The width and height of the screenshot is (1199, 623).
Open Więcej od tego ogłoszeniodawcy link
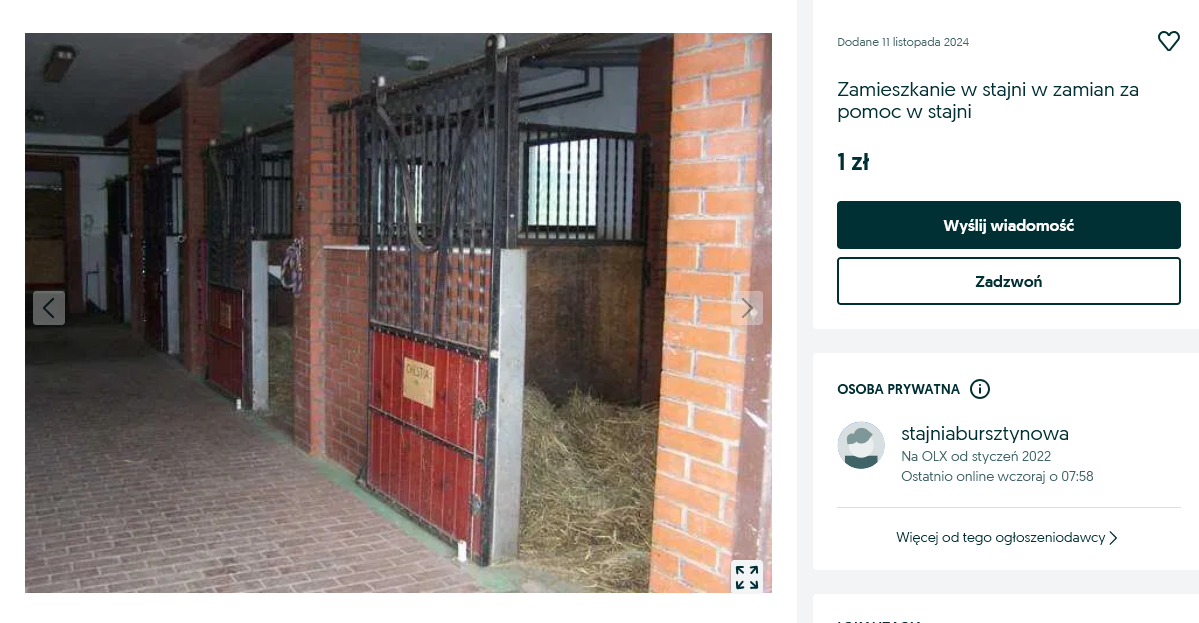pos(1000,537)
